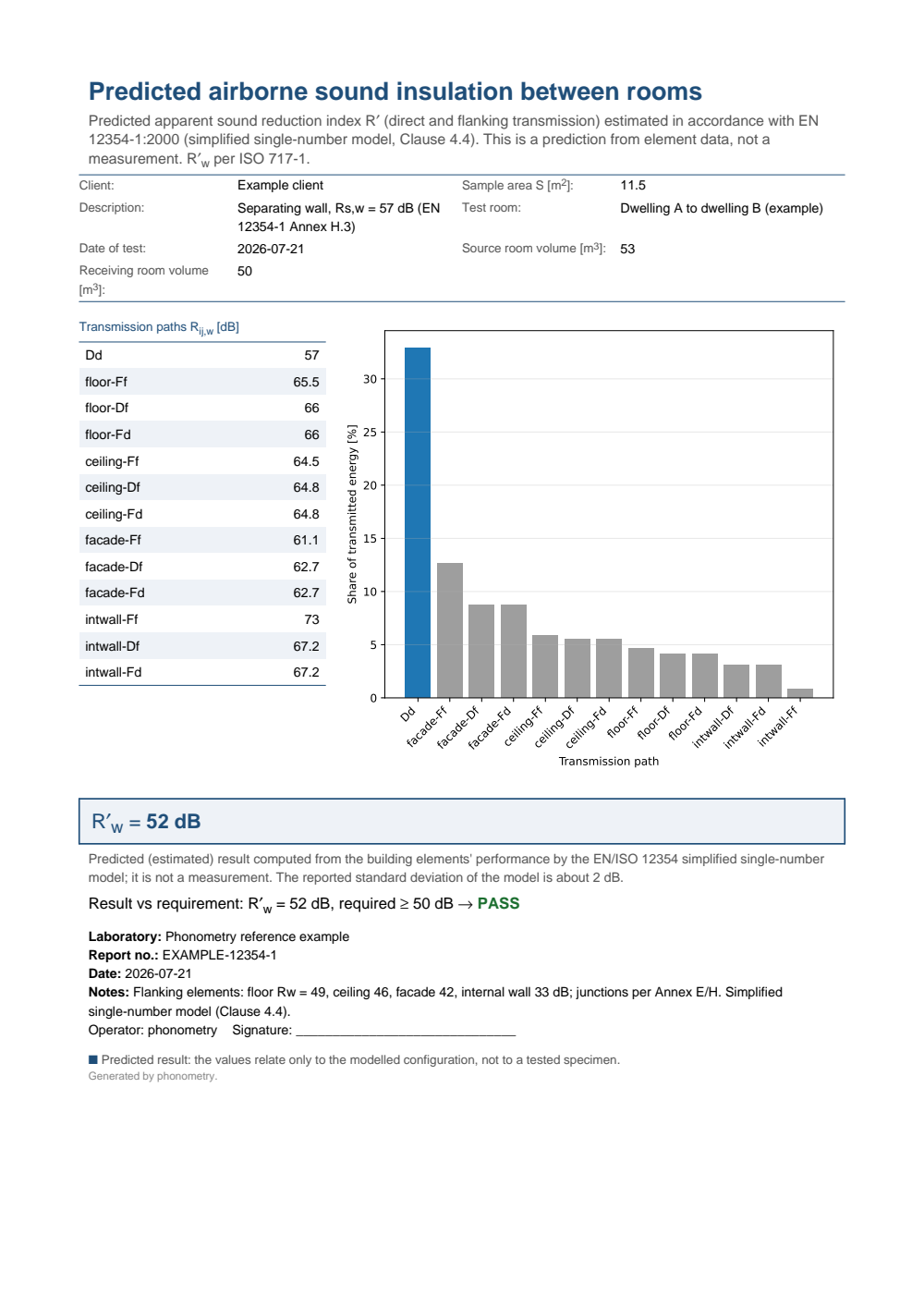This screenshot has width=924, height=1308.
Task: Select the 'Example client' client value
Action: (280, 185)
